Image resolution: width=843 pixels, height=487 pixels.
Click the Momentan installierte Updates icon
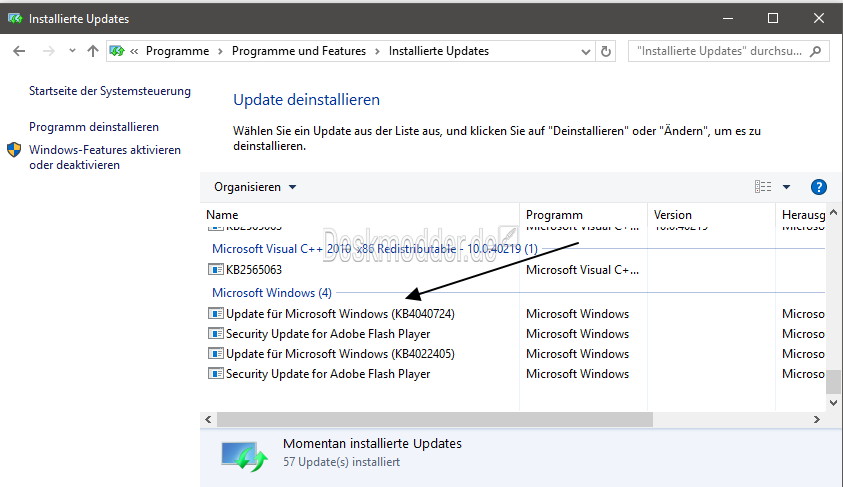pyautogui.click(x=245, y=456)
